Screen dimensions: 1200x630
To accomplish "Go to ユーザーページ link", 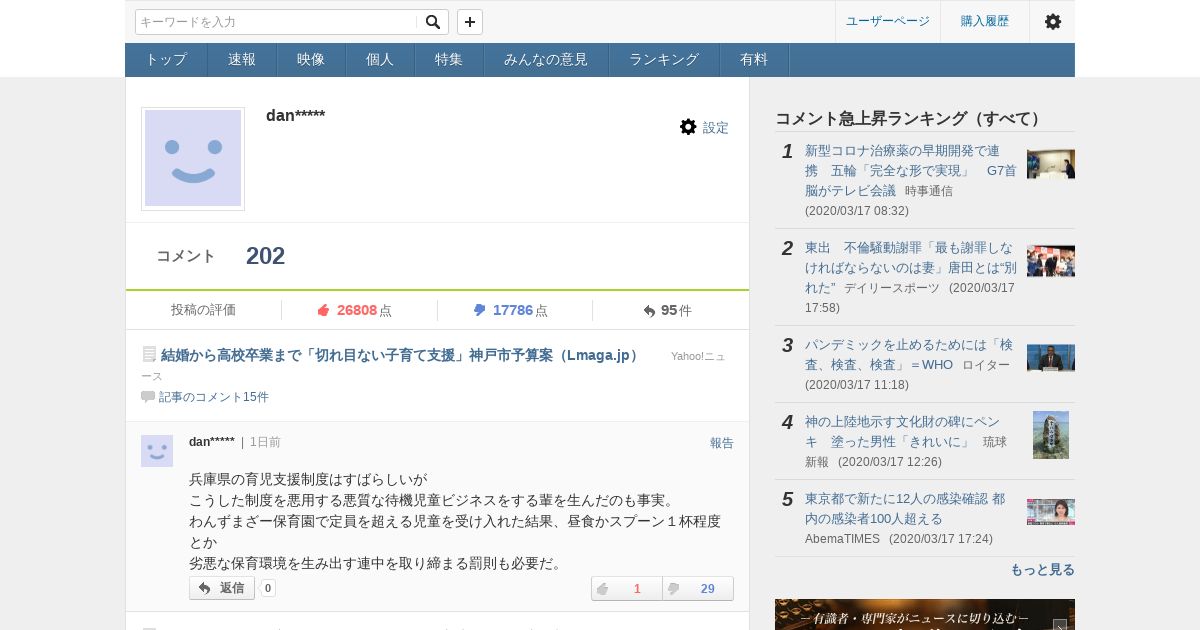I will [x=888, y=21].
